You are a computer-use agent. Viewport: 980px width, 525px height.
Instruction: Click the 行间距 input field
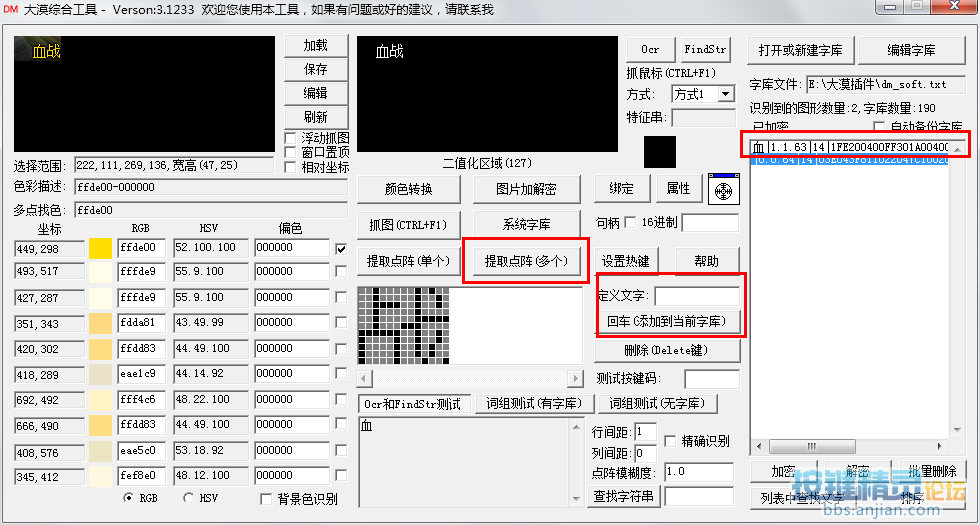click(x=646, y=431)
